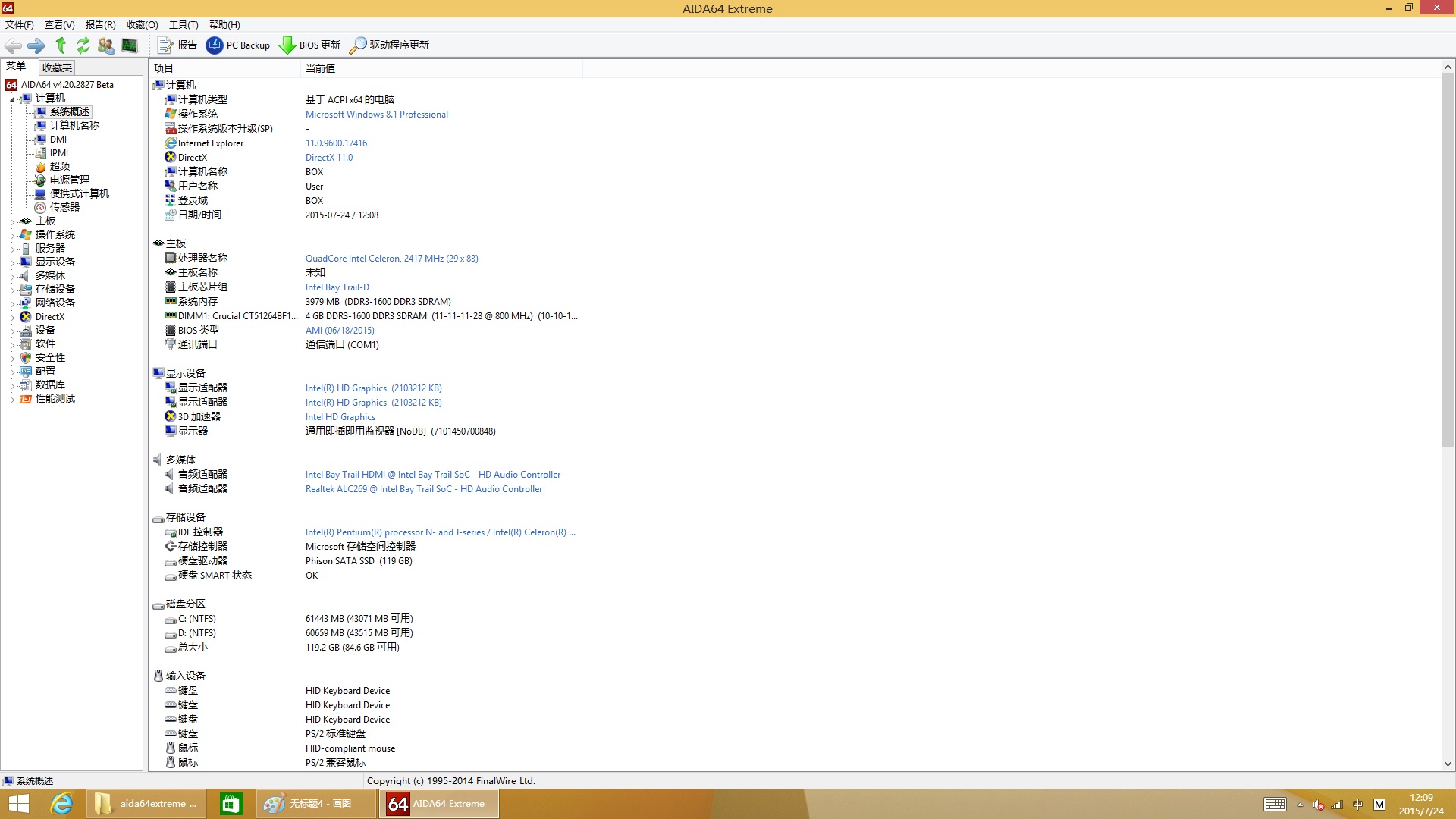Screen dimensions: 1456x819
Task: Collapse the 计算机 tree node
Action: 12,99
